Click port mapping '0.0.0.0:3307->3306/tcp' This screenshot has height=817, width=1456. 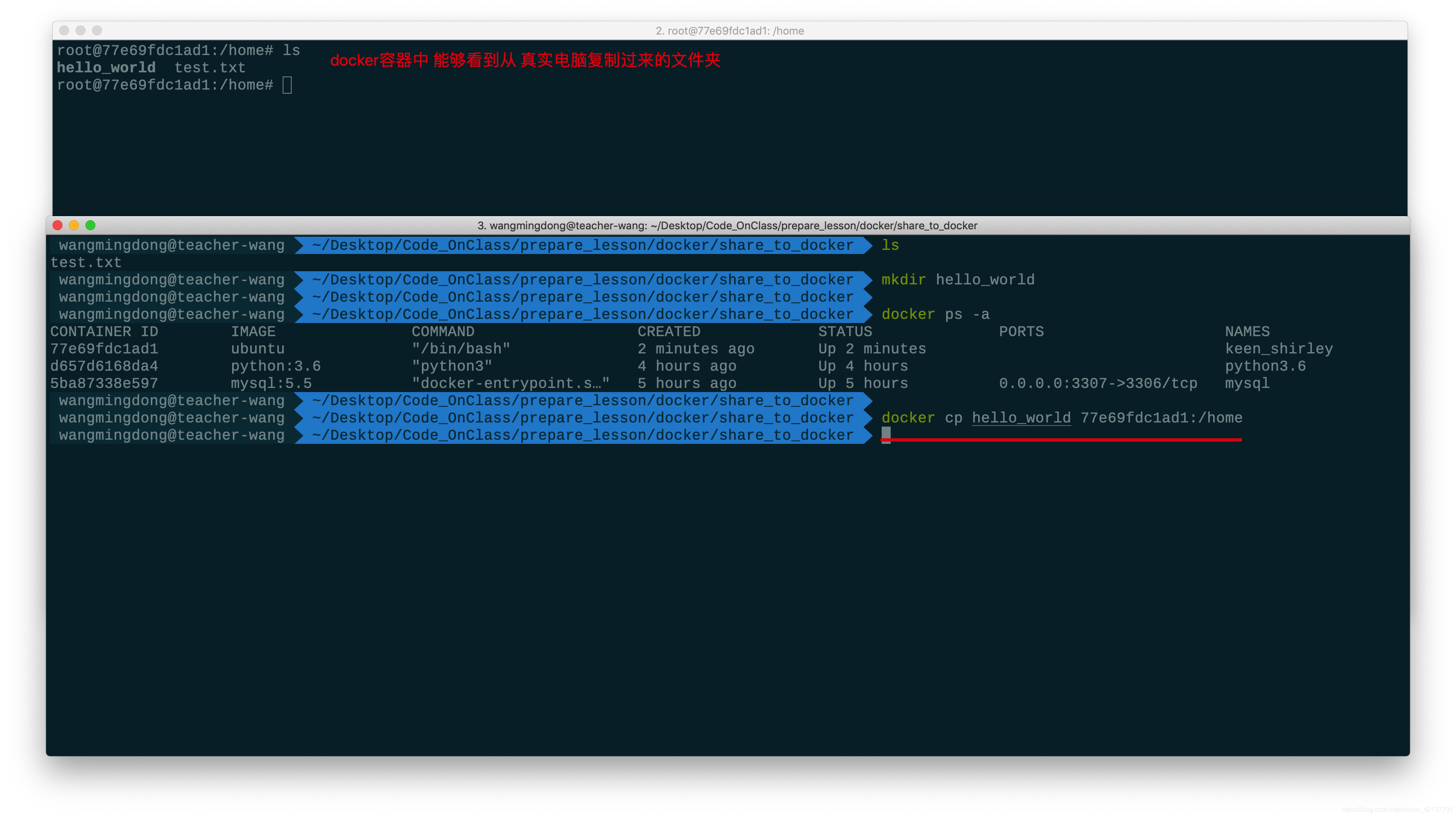click(1098, 383)
